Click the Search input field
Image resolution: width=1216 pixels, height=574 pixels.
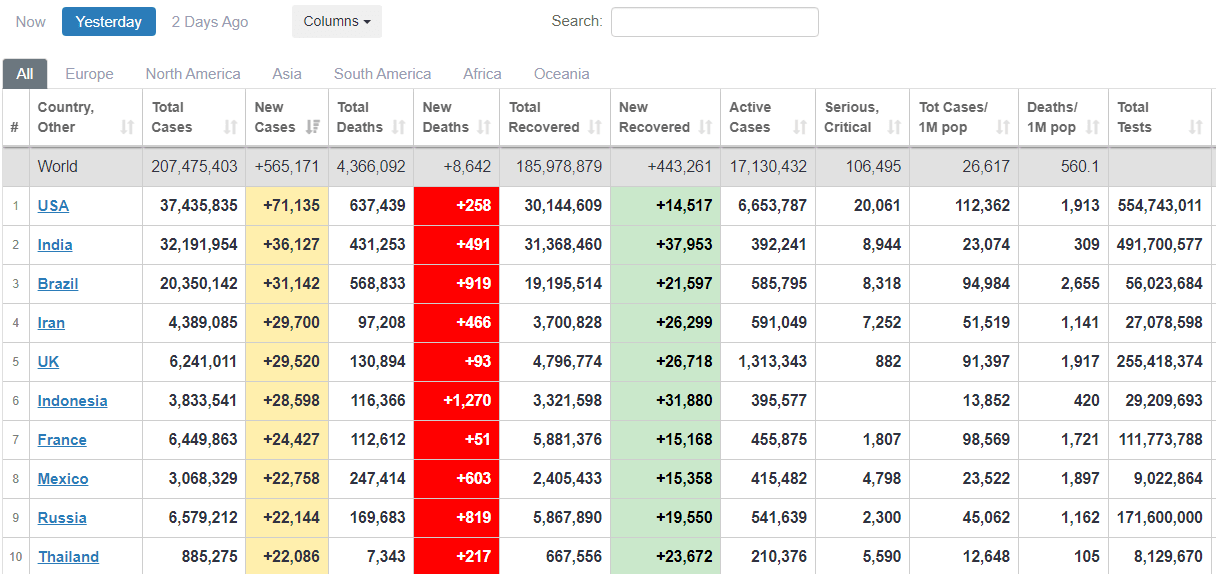(x=714, y=22)
